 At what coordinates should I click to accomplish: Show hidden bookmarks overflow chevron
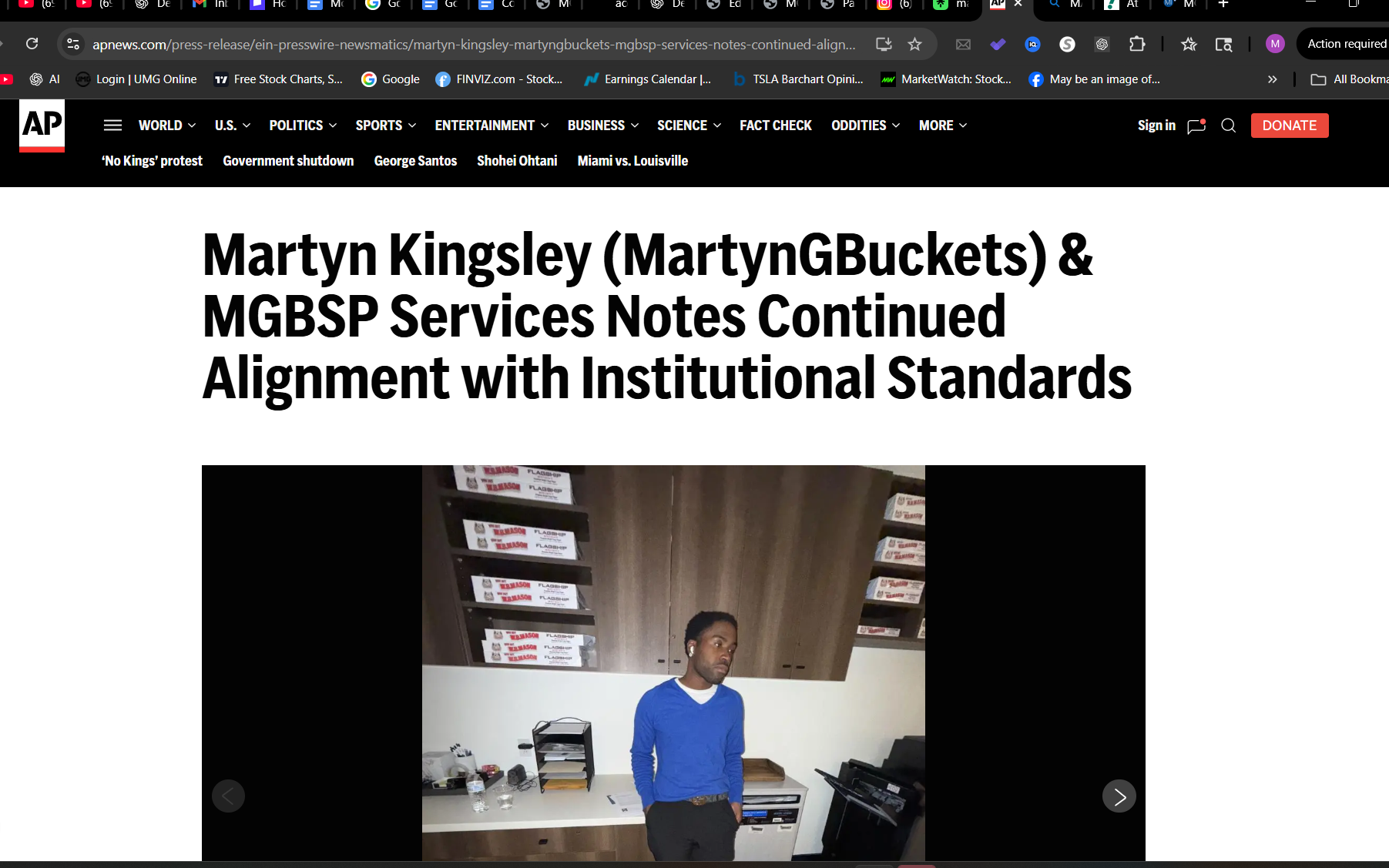[x=1272, y=79]
